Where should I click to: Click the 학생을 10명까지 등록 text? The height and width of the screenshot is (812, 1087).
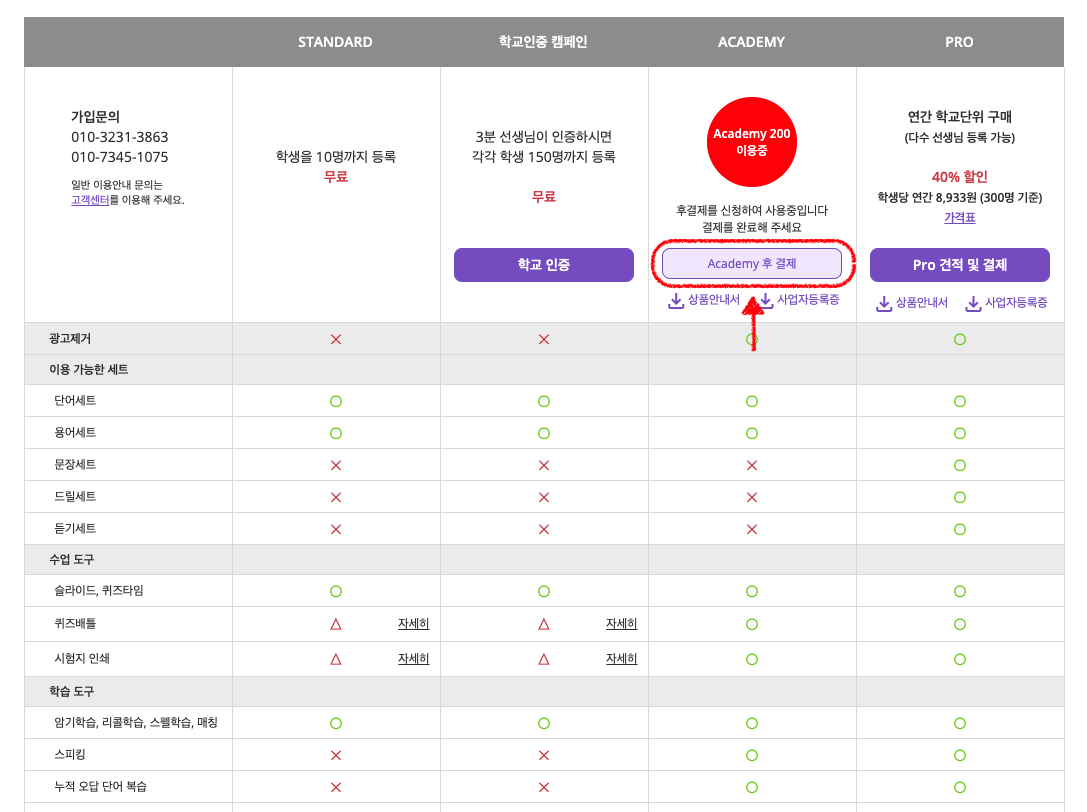336,157
